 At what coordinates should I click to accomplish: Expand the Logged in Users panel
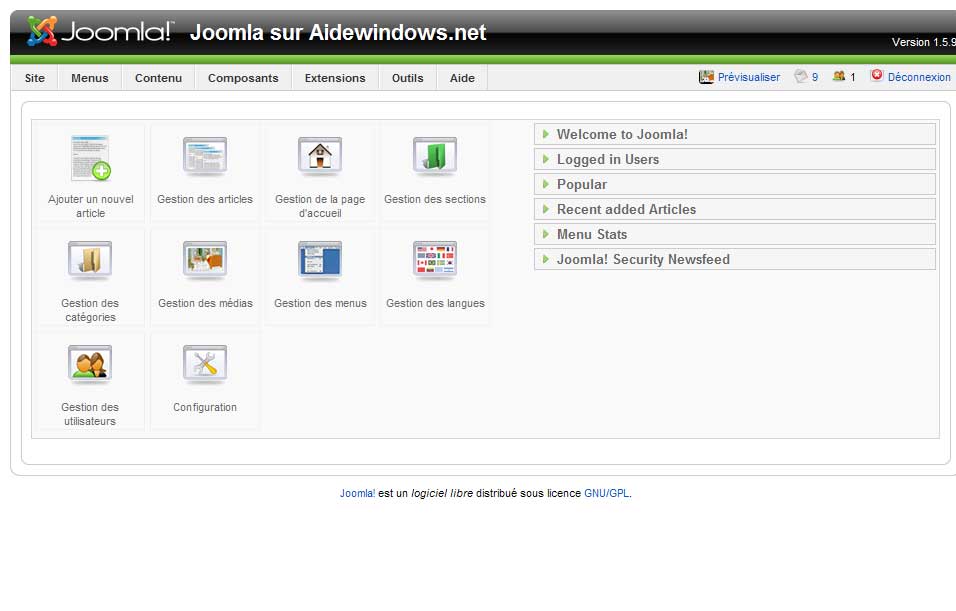tap(735, 159)
